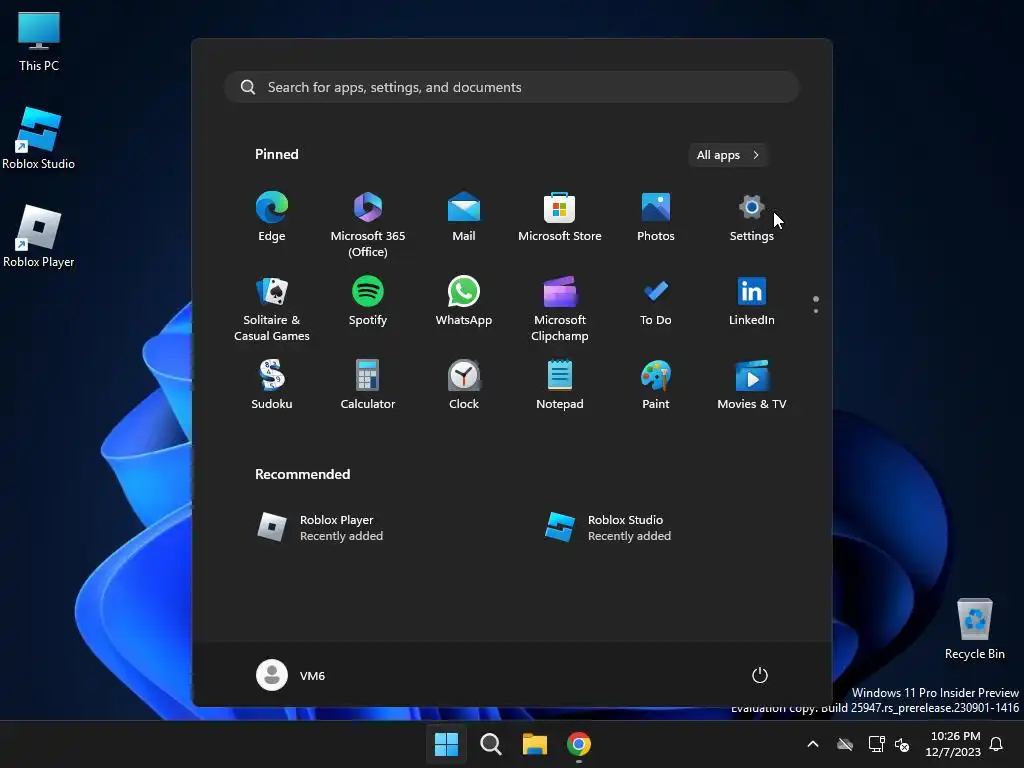Select This PC desktop icon
This screenshot has height=768, width=1024.
point(39,42)
